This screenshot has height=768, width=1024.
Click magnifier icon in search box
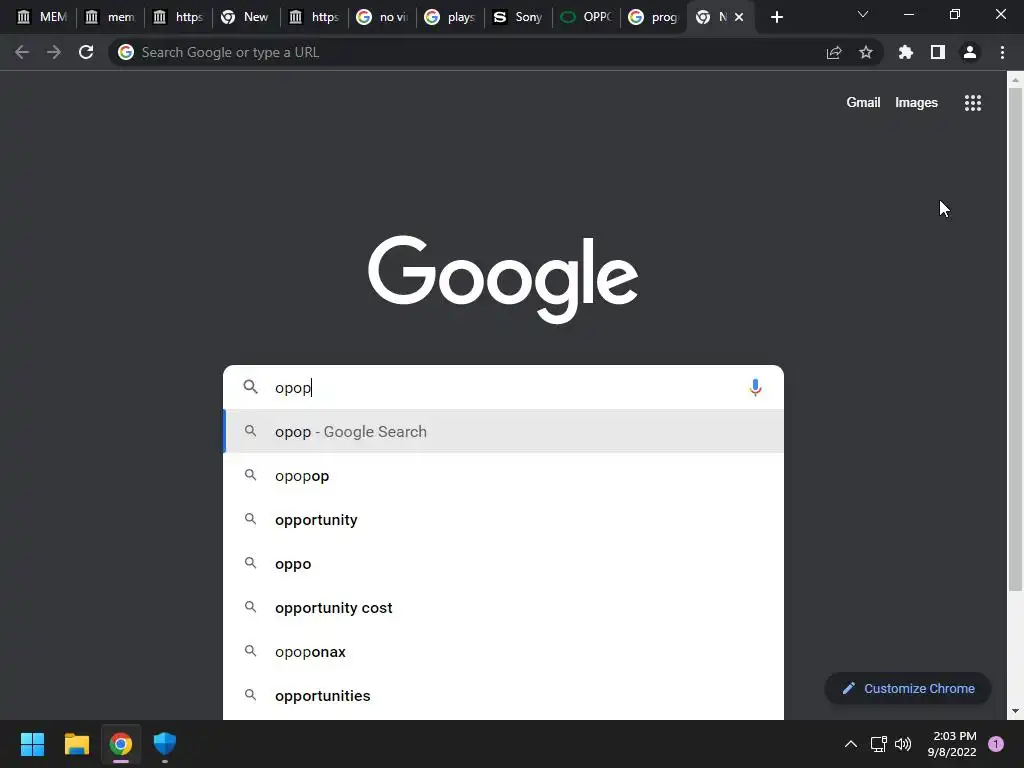coord(250,387)
